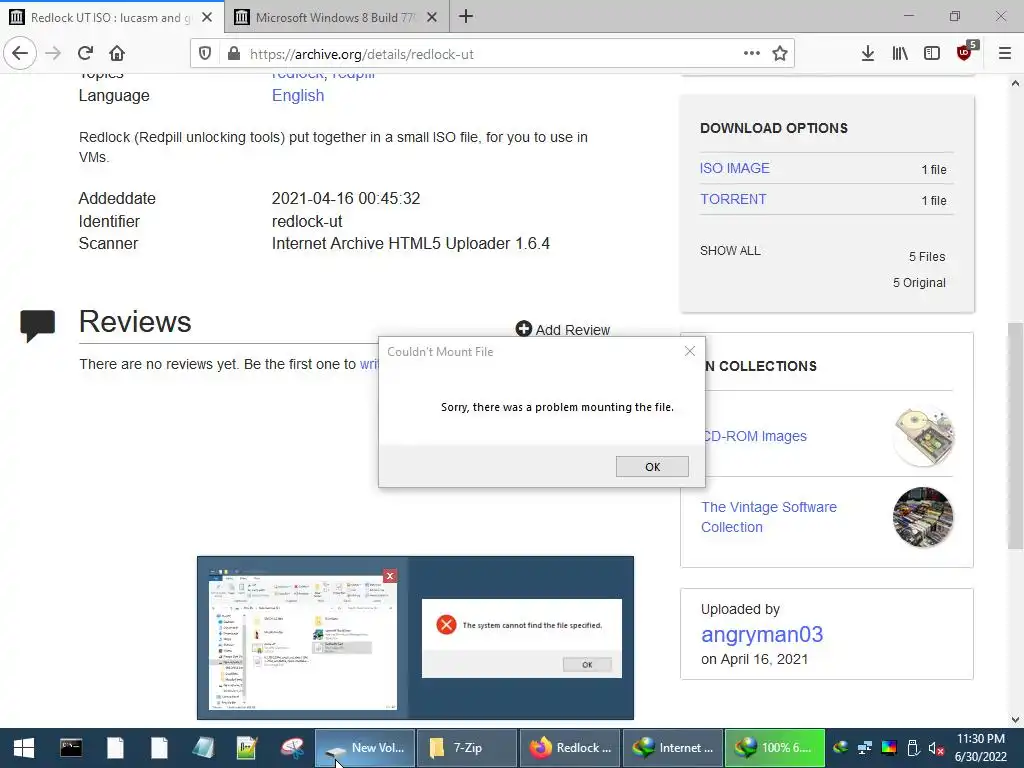Open the Firefox hamburger menu
1024x768 pixels.
click(1005, 54)
